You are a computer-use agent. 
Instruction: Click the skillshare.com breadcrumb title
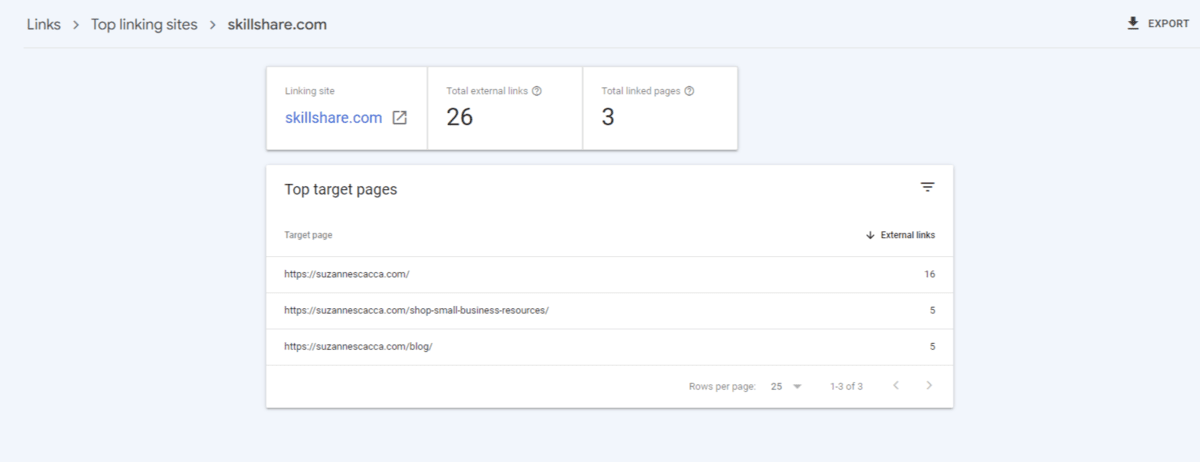coord(277,24)
